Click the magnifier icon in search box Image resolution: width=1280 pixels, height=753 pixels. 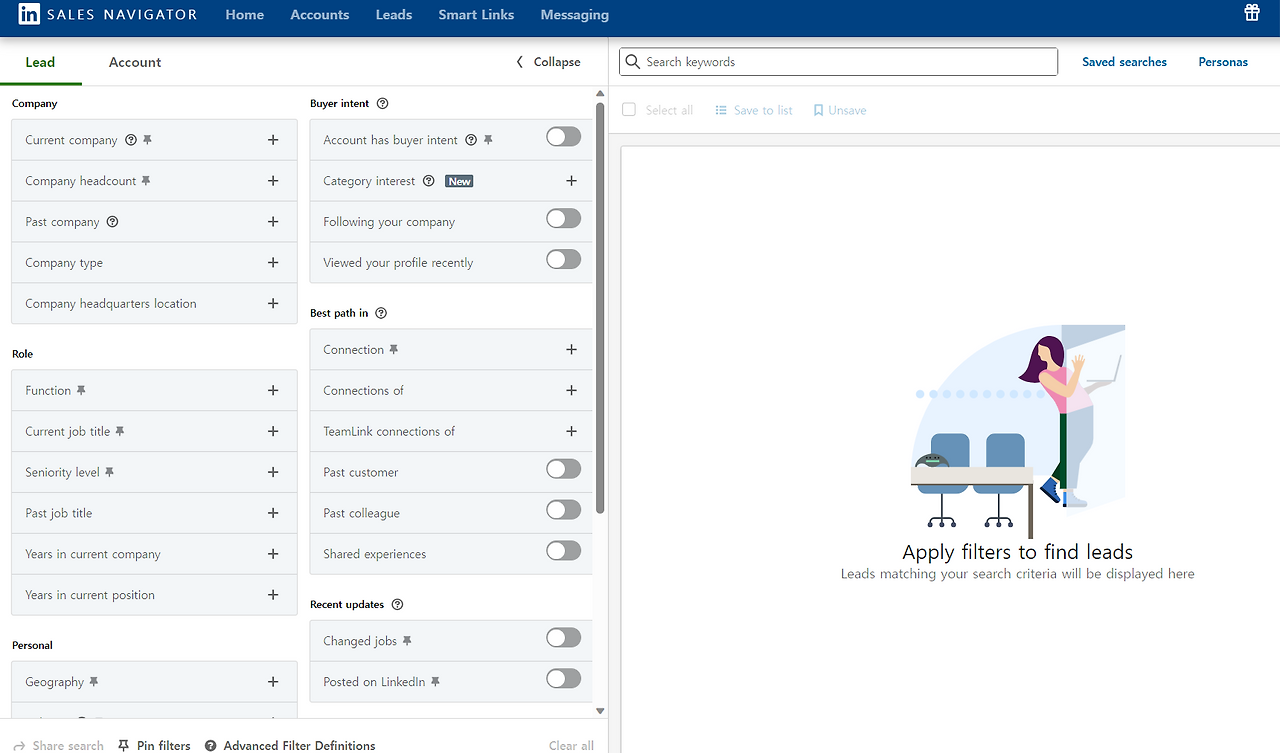pos(632,62)
